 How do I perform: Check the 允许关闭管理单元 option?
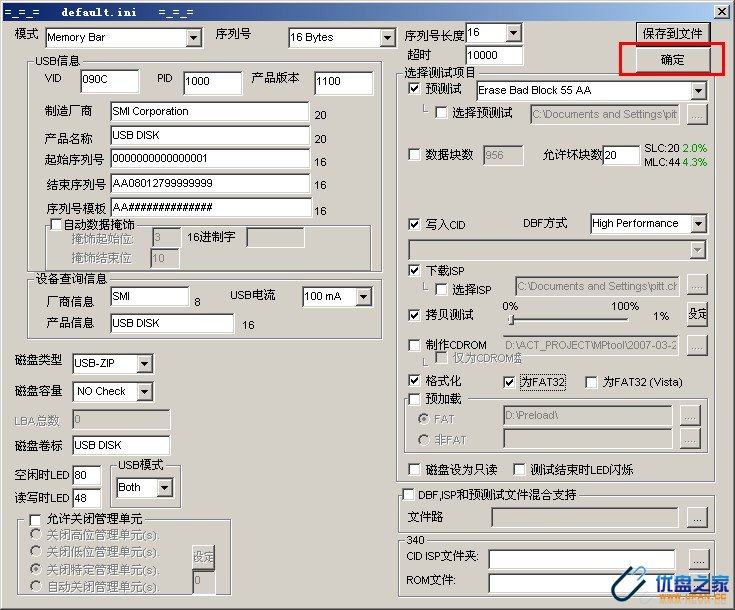36,519
